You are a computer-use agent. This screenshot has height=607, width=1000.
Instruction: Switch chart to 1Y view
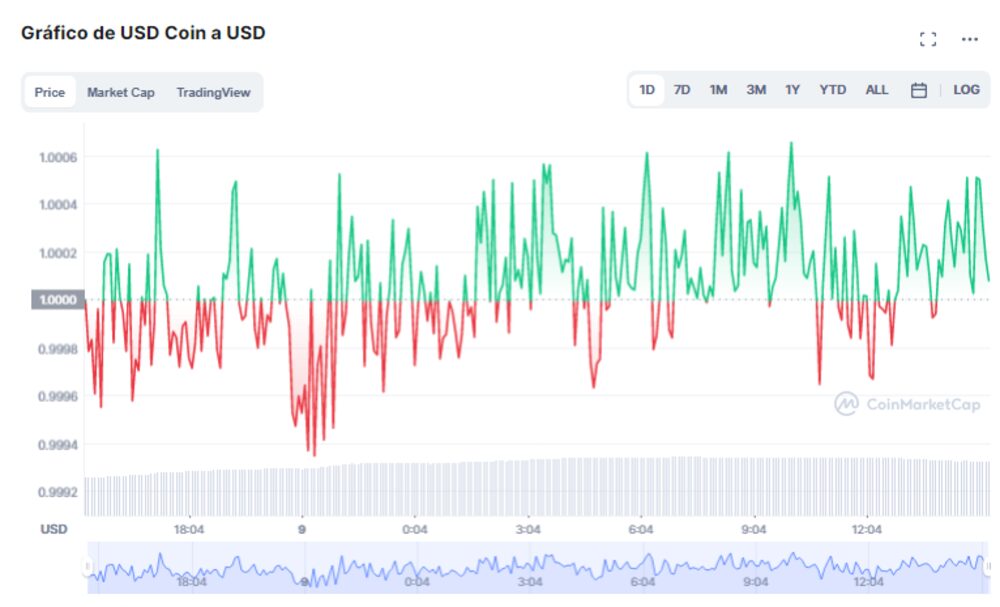click(790, 89)
